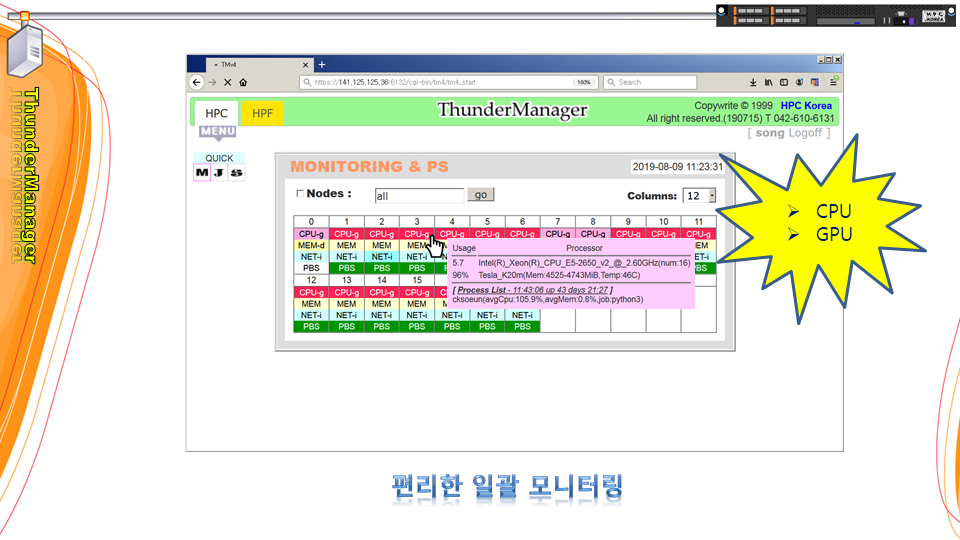Click the green PBS cell of node 12
The height and width of the screenshot is (540, 960).
pyautogui.click(x=311, y=326)
